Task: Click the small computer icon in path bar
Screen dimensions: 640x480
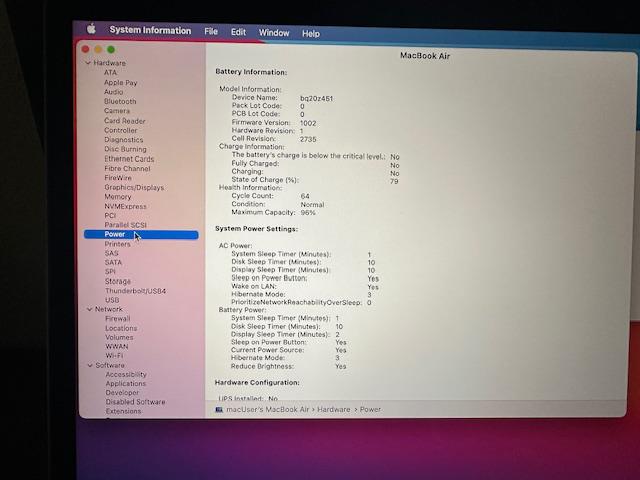Action: point(219,409)
